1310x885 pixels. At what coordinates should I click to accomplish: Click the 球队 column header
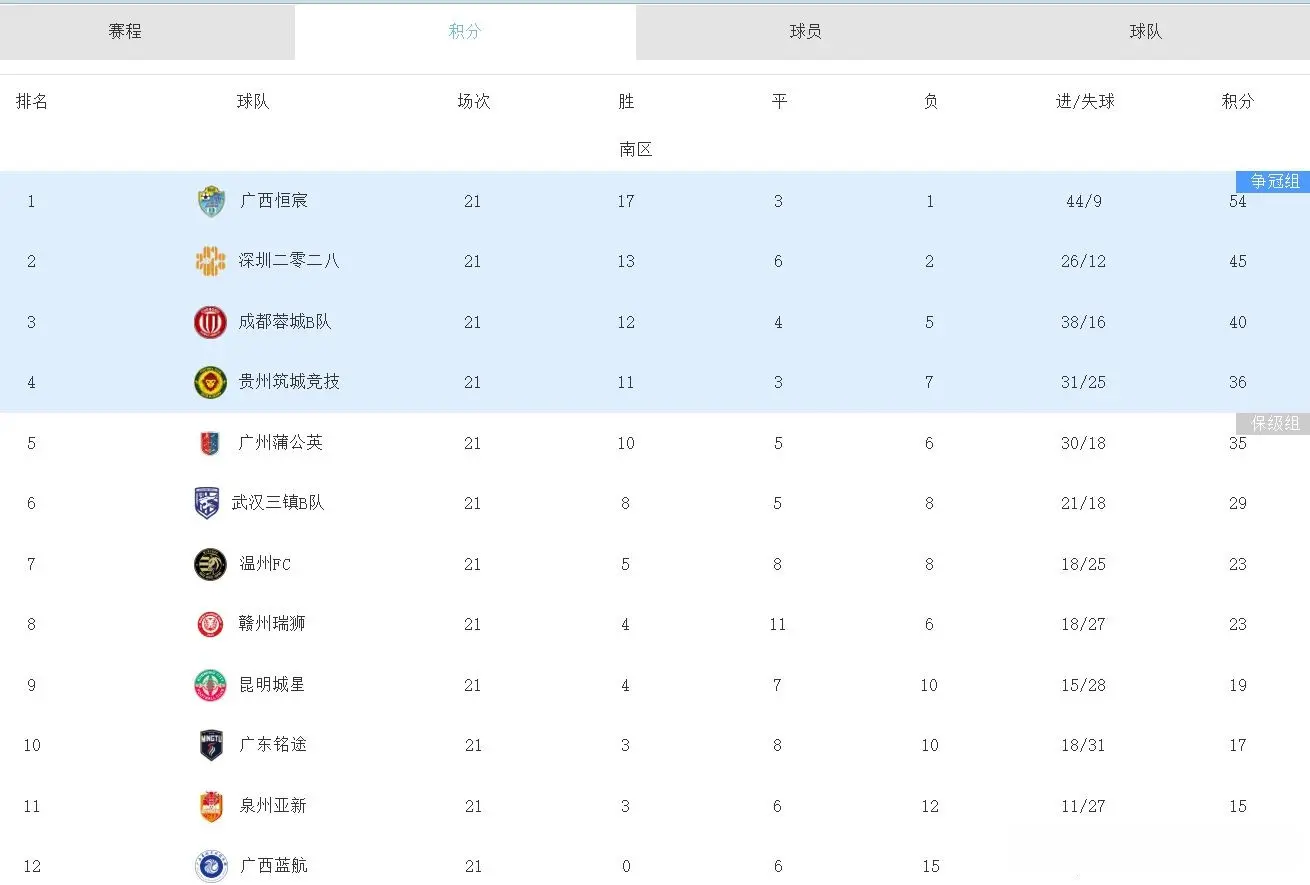253,102
